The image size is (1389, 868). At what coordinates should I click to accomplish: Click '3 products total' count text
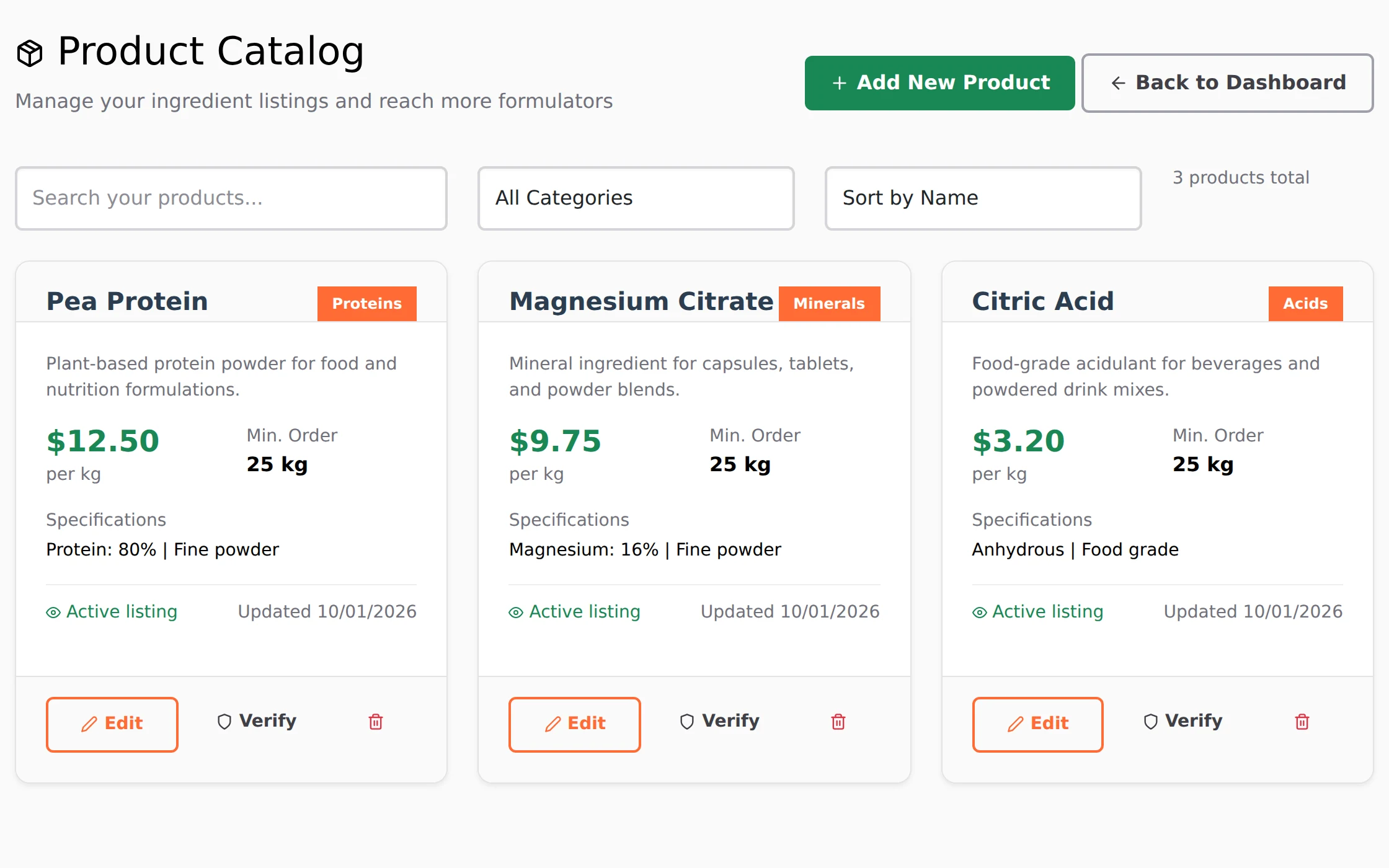(1241, 178)
